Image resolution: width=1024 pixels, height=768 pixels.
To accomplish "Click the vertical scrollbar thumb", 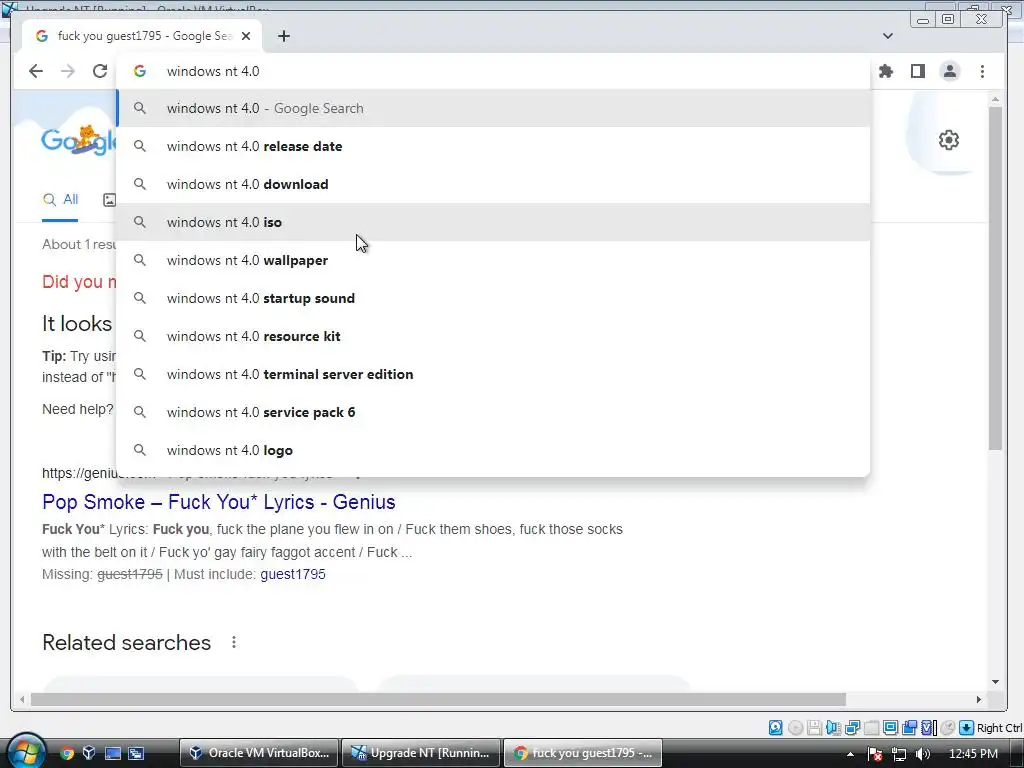I will [995, 278].
